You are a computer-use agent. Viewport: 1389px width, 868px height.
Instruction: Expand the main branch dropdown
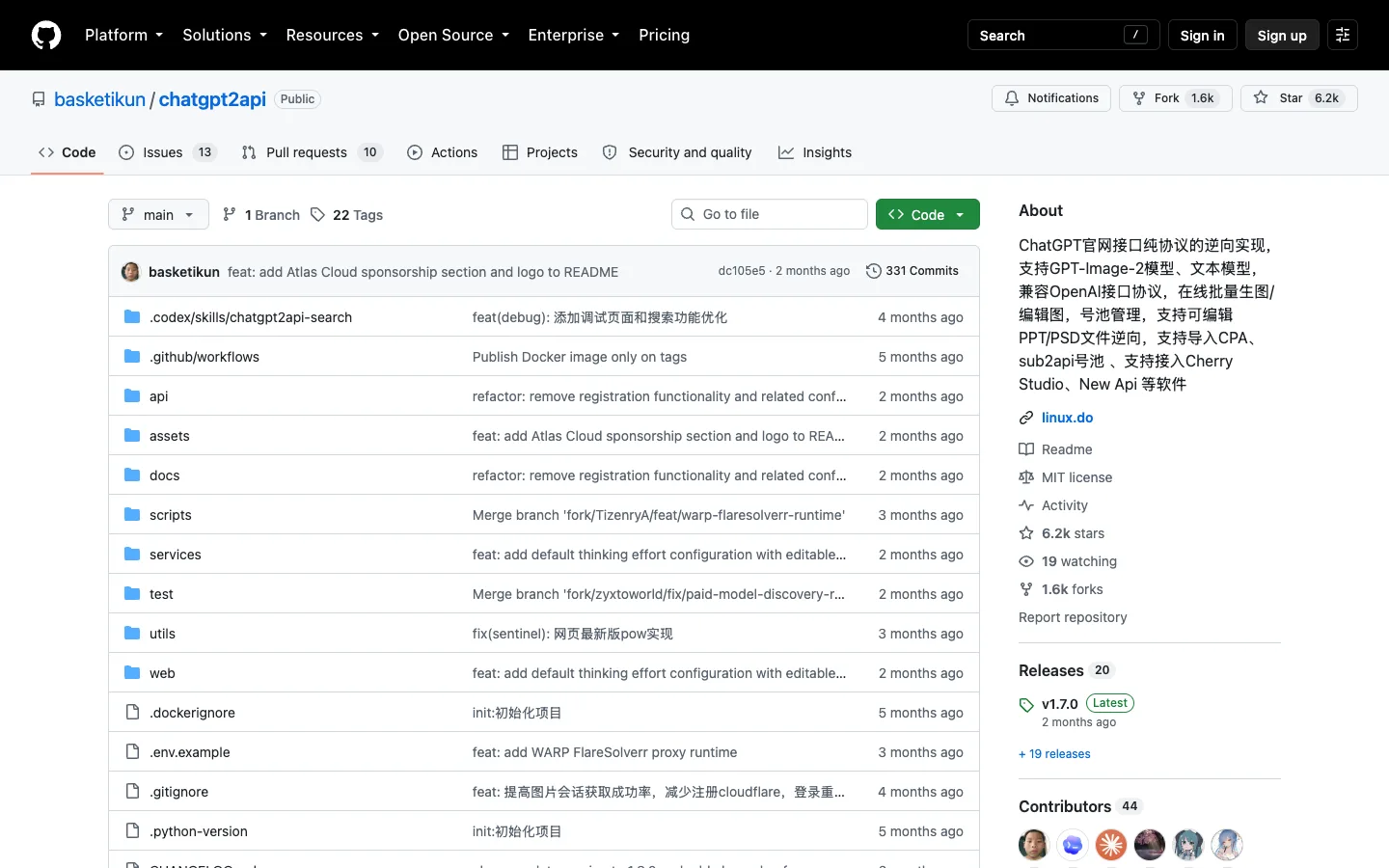158,214
